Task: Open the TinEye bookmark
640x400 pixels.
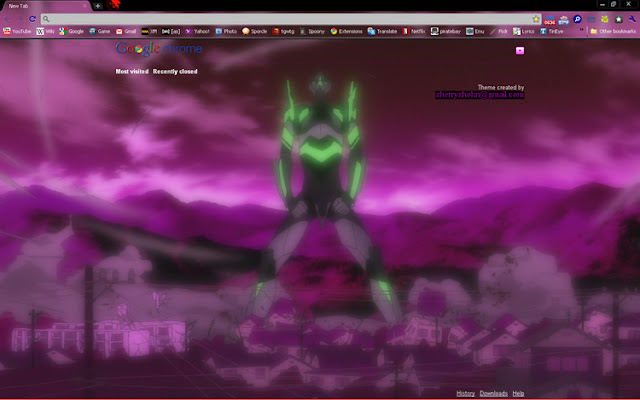Action: (x=552, y=31)
